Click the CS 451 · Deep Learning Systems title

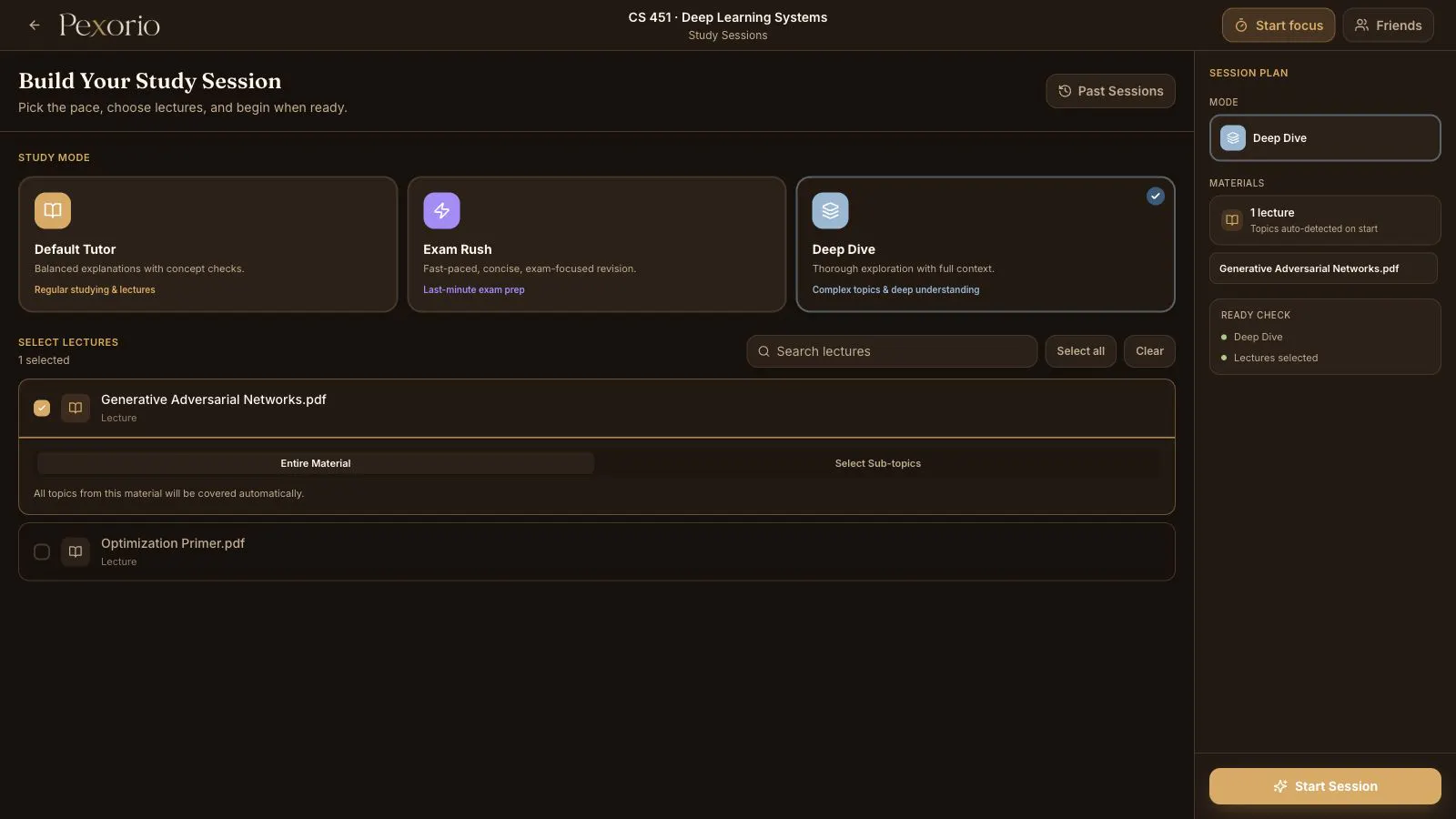728,17
